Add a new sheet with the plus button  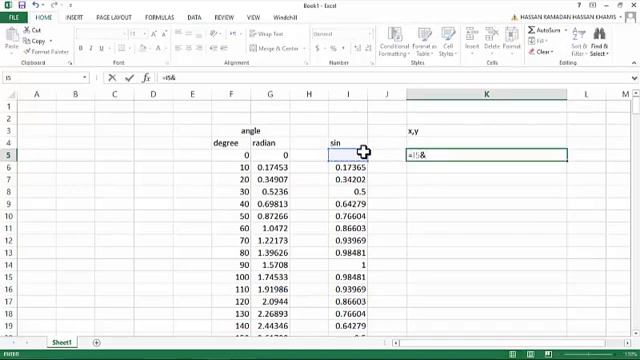(x=96, y=343)
